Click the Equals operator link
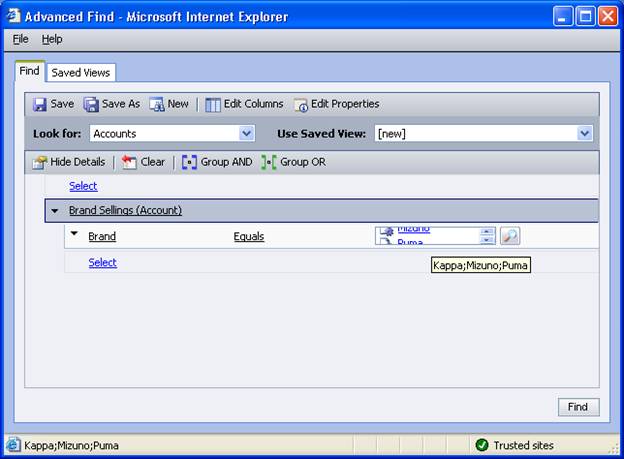Image resolution: width=624 pixels, height=459 pixels. tap(249, 237)
